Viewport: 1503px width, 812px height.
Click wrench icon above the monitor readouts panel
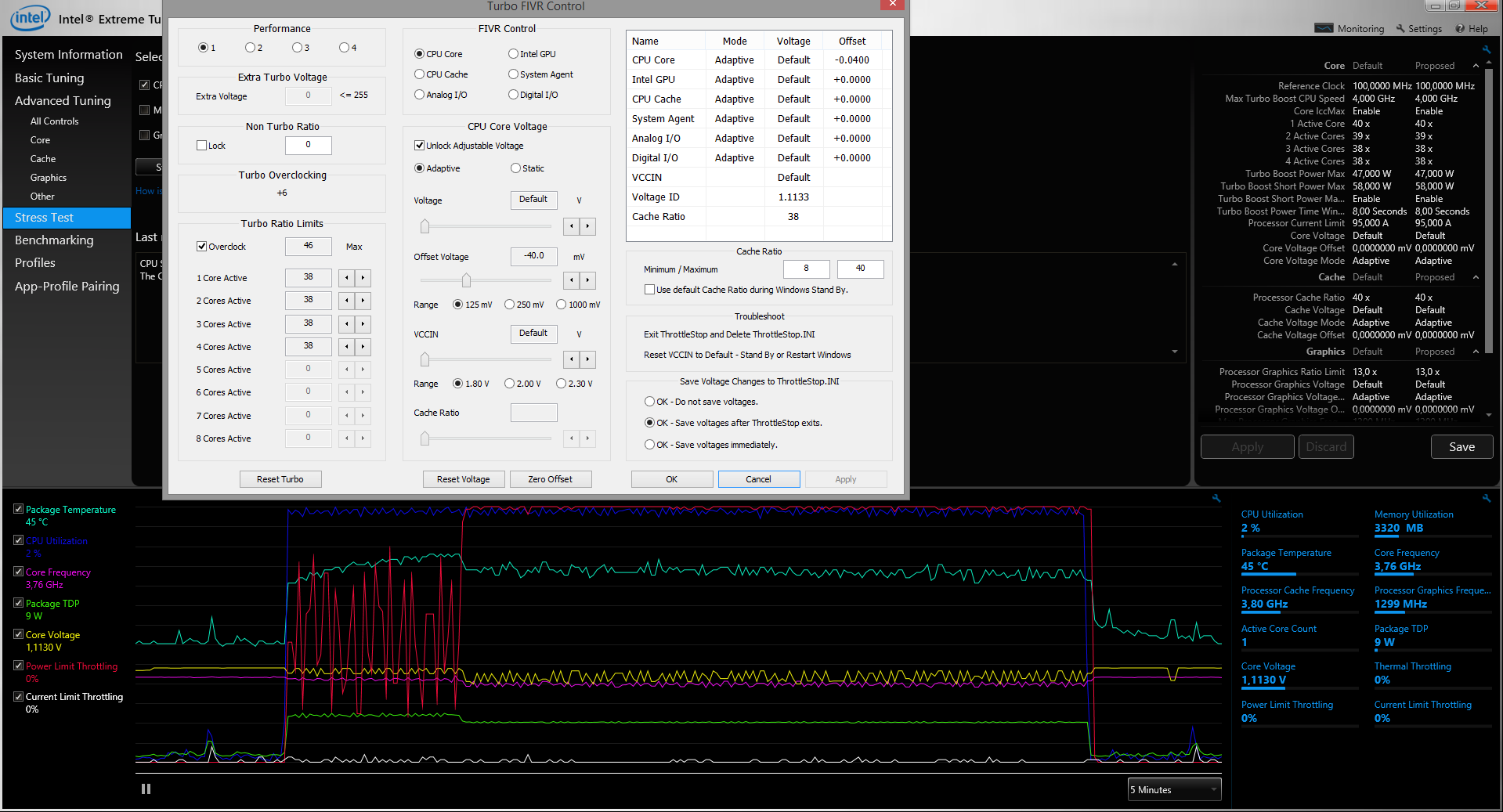click(x=1487, y=498)
